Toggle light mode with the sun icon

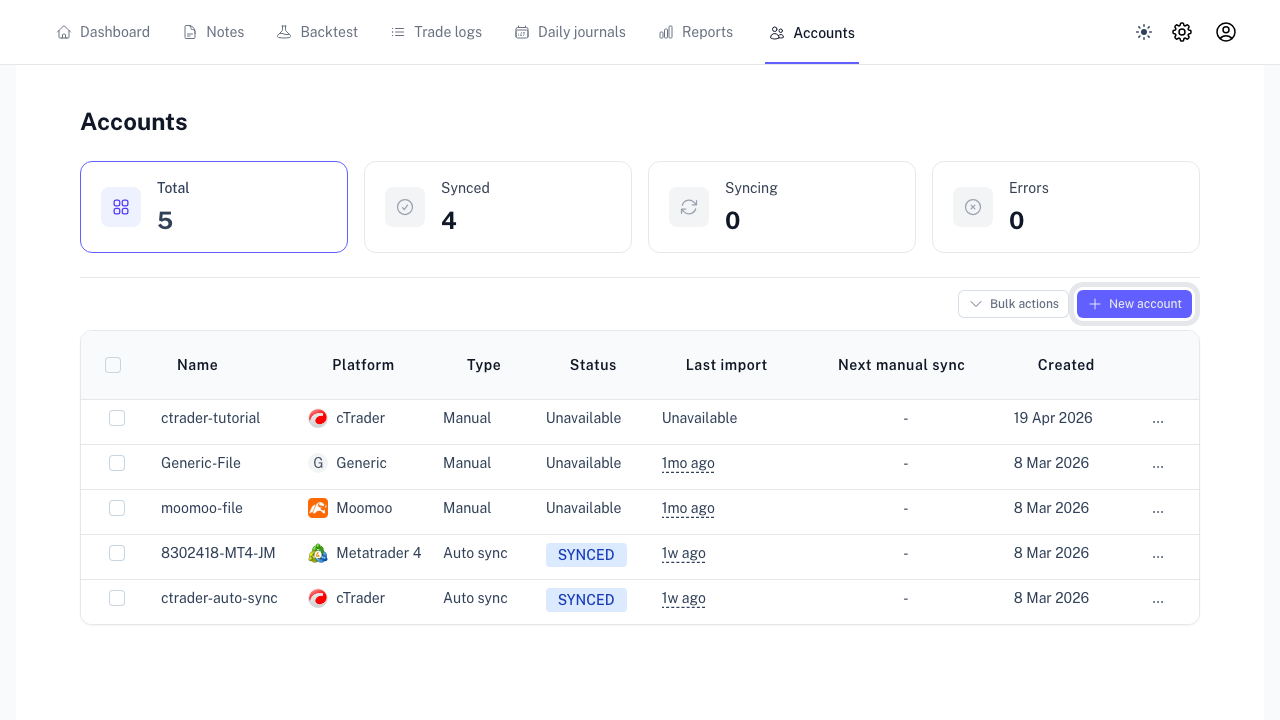coord(1144,32)
